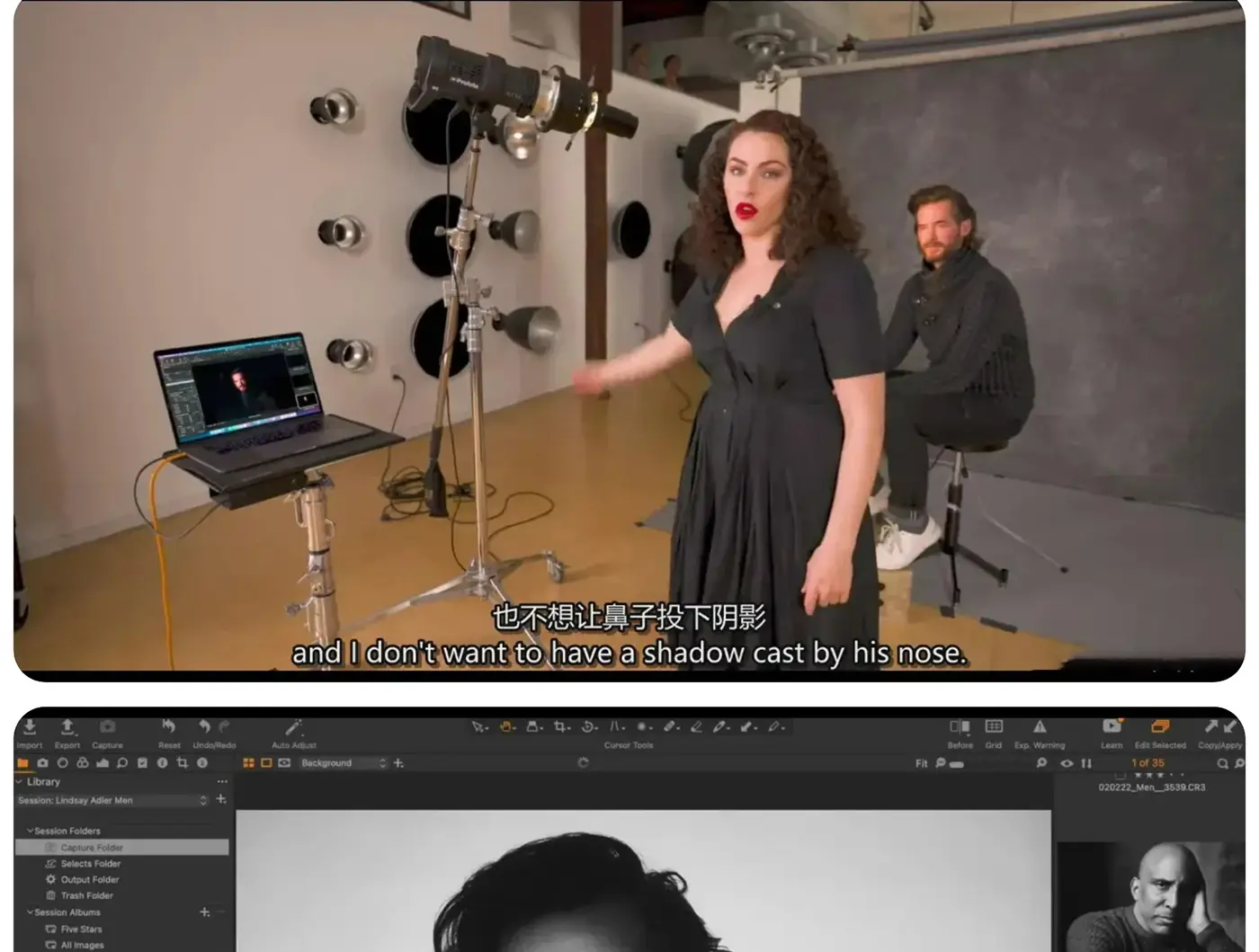Open the Session: Lindsay Adler Men dropdown

112,800
